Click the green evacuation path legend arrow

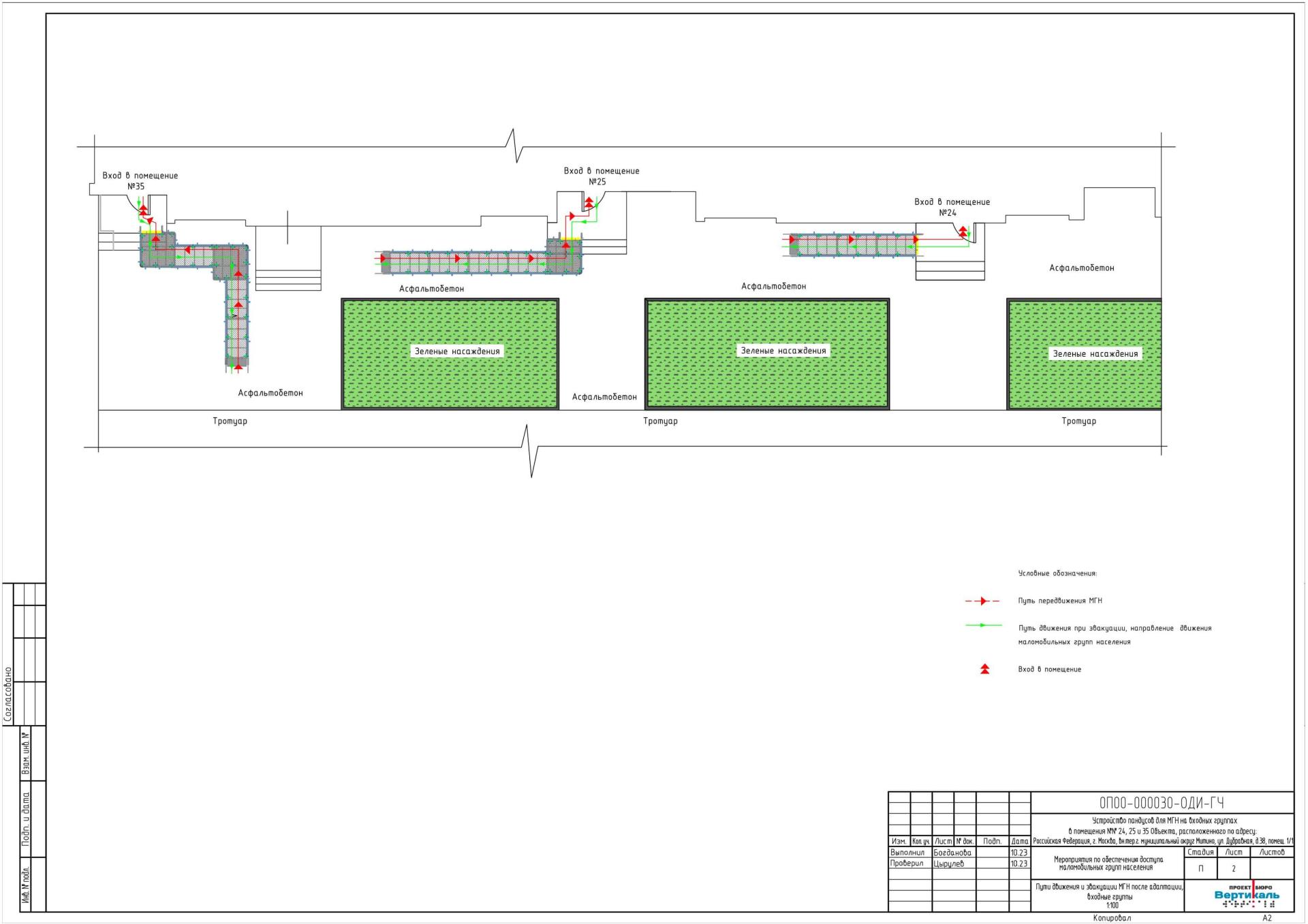click(983, 625)
